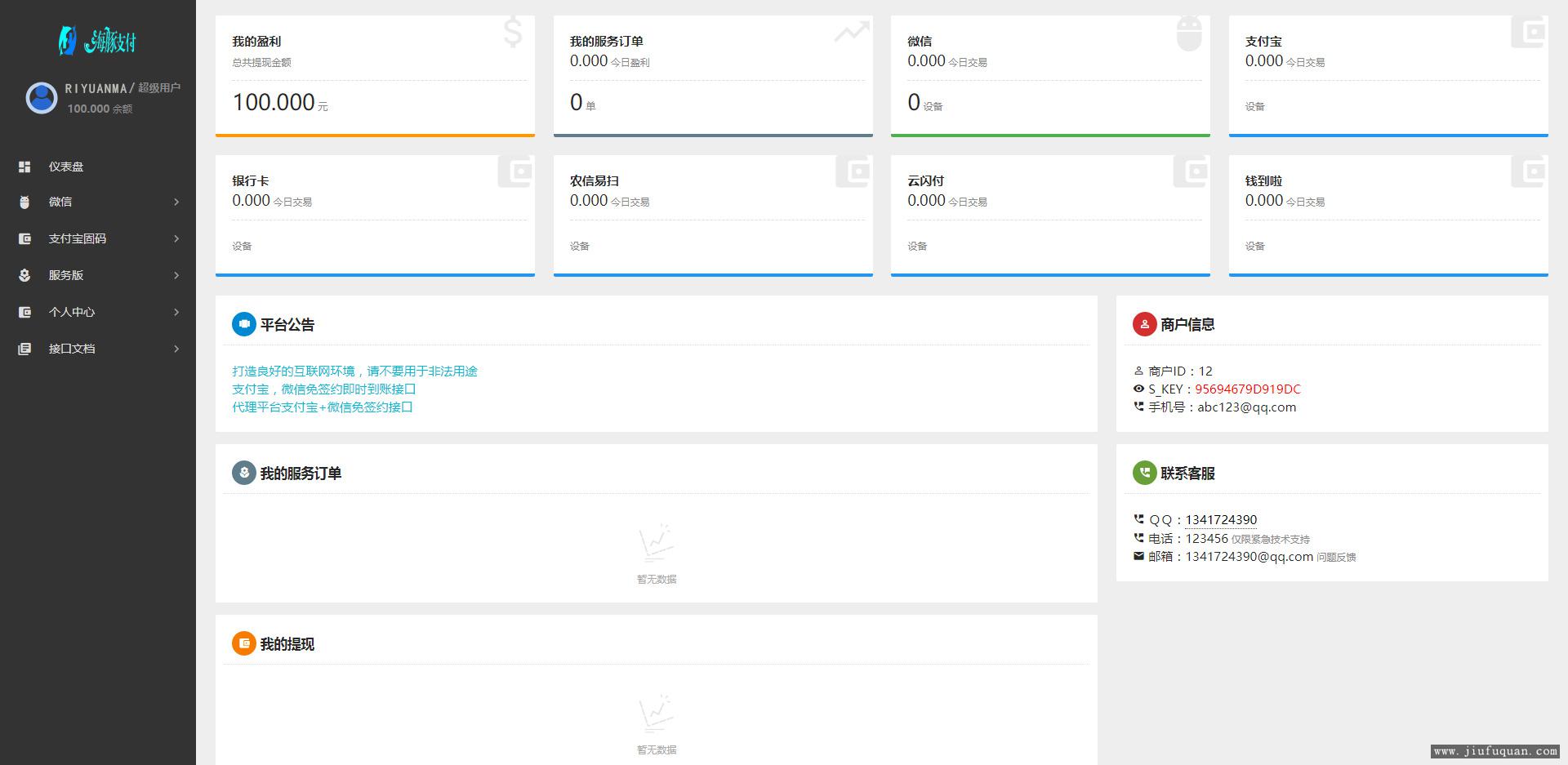The height and width of the screenshot is (765, 1568).
Task: Expand the 支付宝固码 submenu arrow
Action: click(176, 238)
